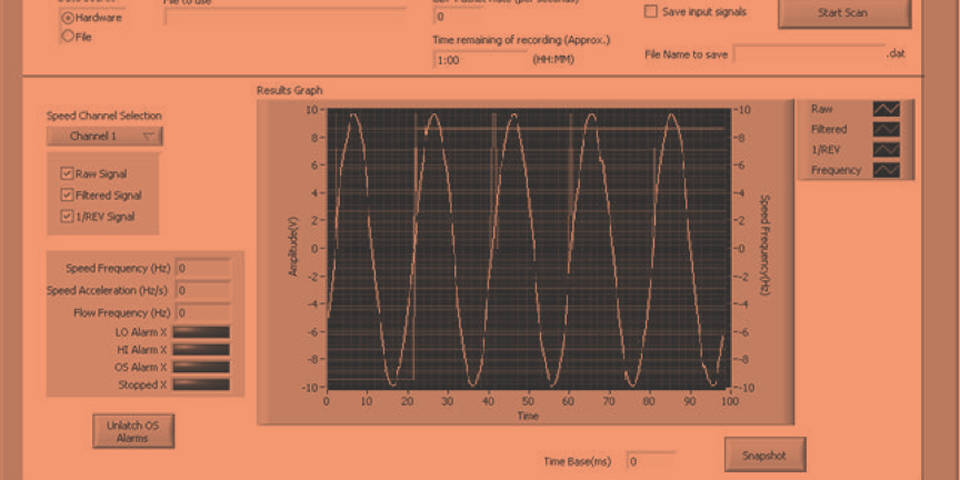Click the Raw plot legend icon
The image size is (960, 480).
coord(886,109)
